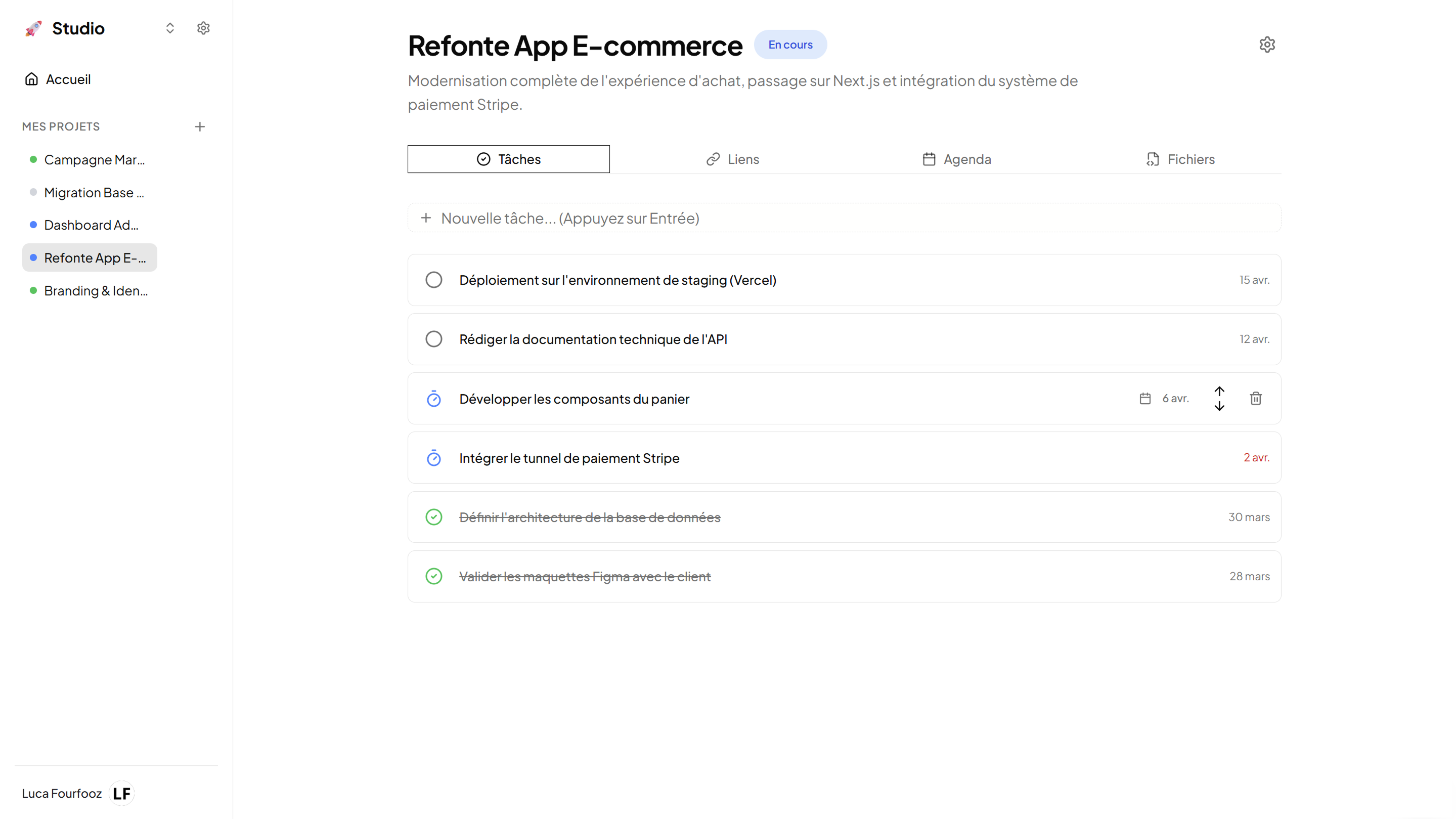Select Branding & Iden... project

click(96, 290)
